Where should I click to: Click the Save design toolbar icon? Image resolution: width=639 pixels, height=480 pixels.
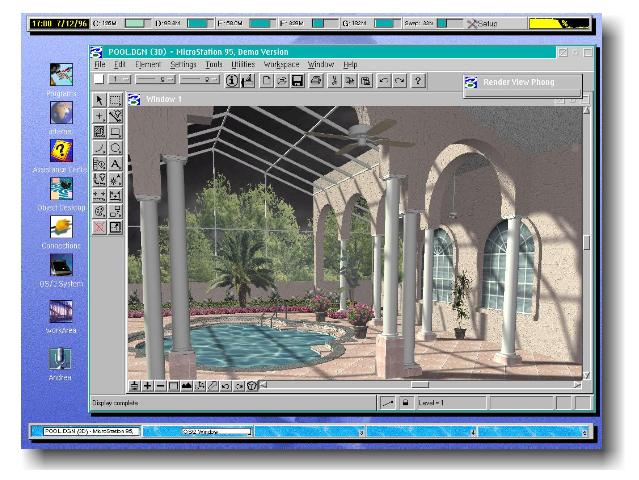[x=296, y=80]
